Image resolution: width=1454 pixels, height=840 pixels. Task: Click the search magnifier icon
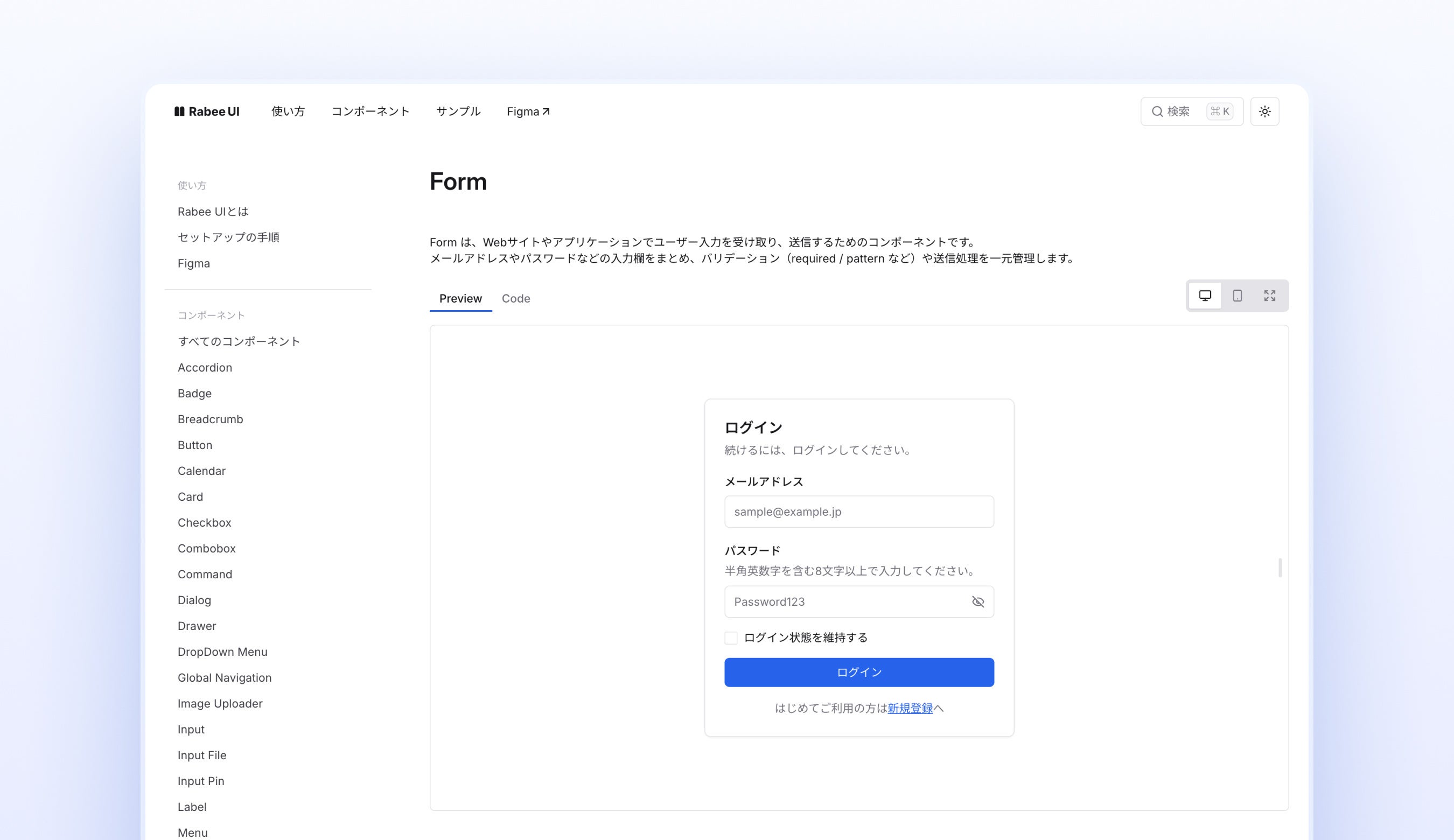(1157, 111)
